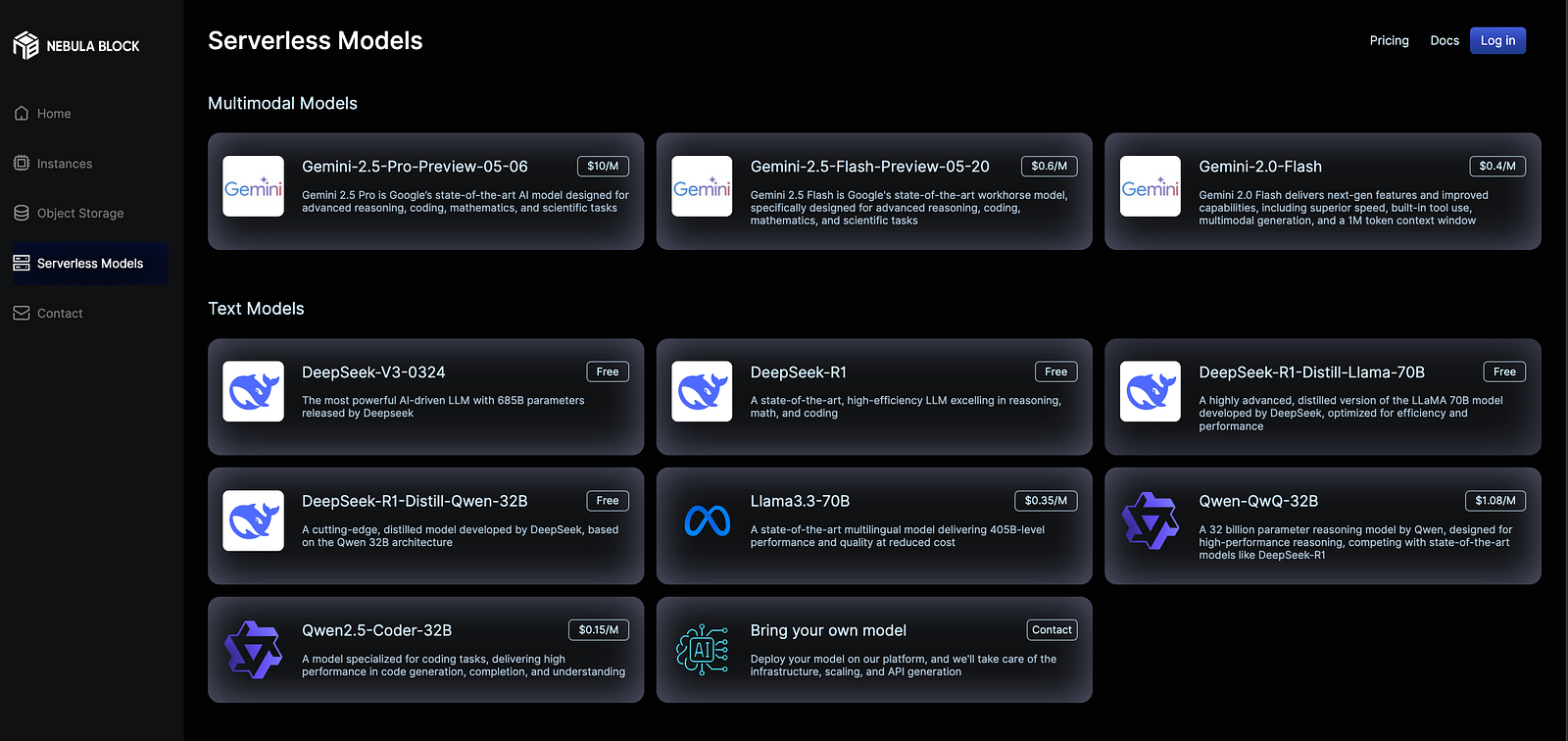The image size is (1568, 741).
Task: Click the Bring your own model title
Action: 828,630
